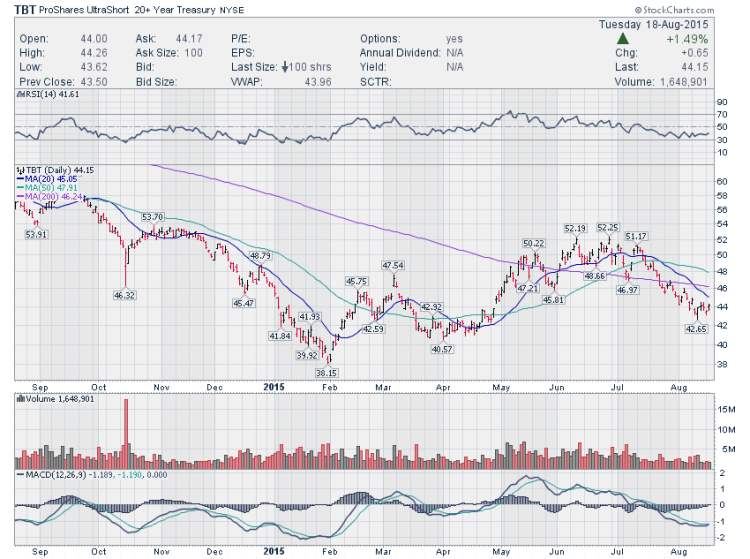Click the Tuesday 18-Aug-2015 date

click(653, 24)
